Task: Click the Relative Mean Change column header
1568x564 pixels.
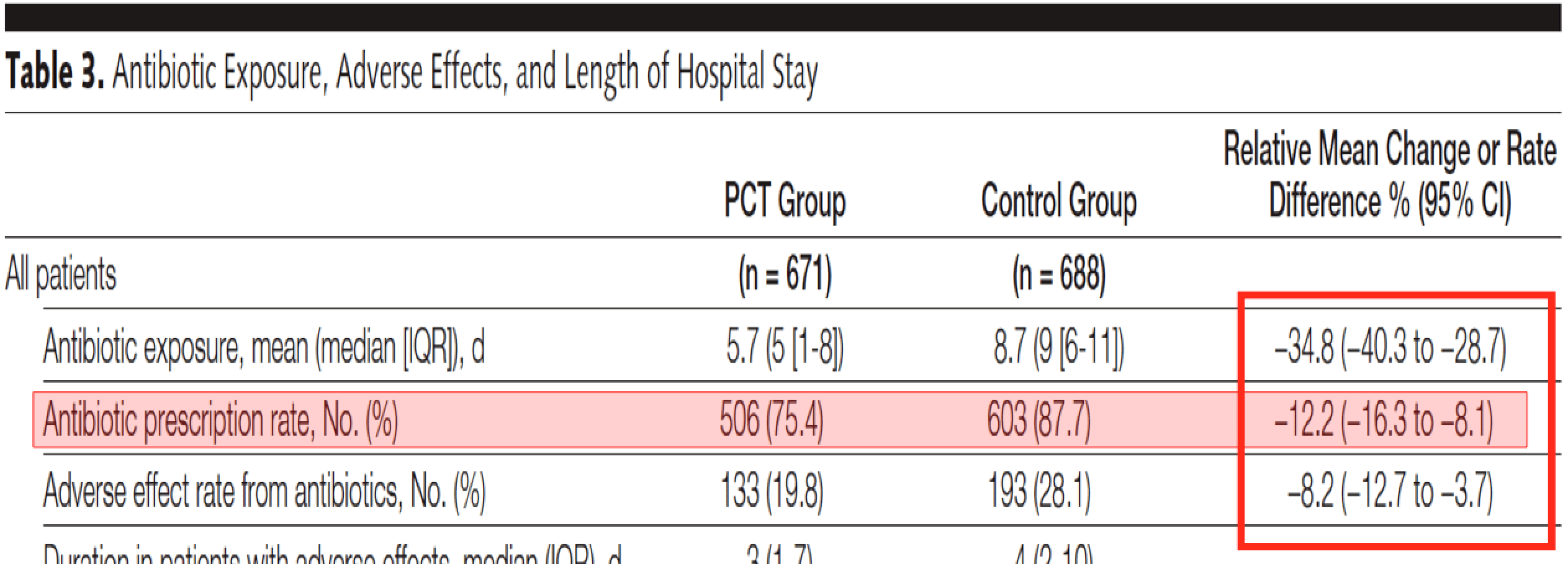Action: [1389, 175]
